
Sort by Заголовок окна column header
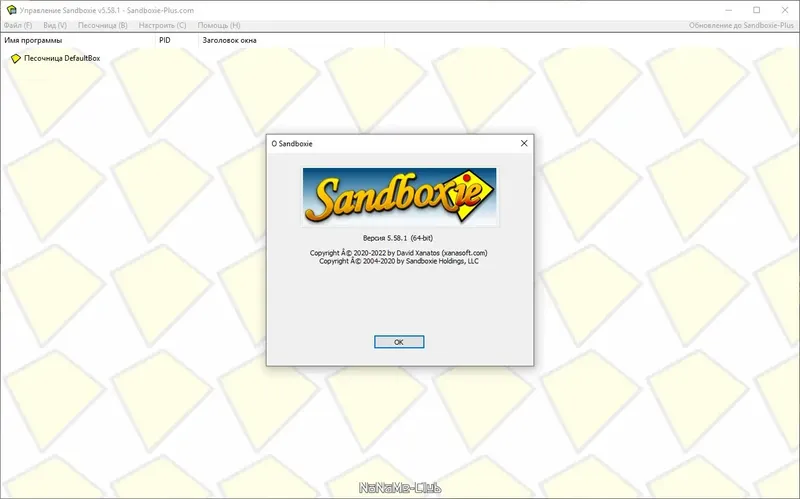291,40
